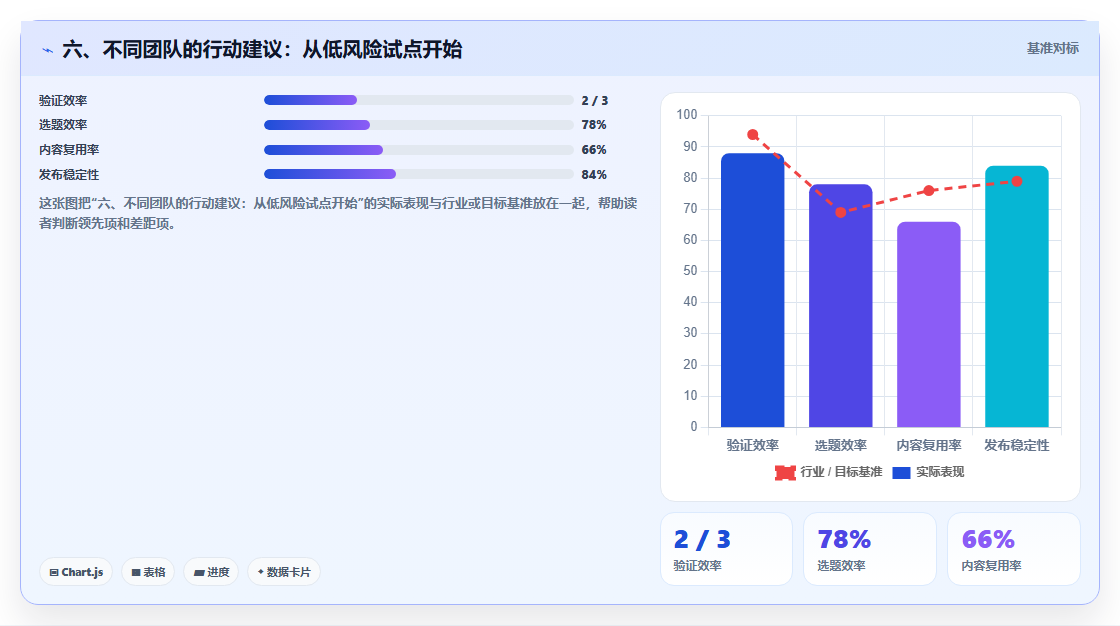
Task: Click the 78% 选题效率 data card
Action: pos(870,549)
